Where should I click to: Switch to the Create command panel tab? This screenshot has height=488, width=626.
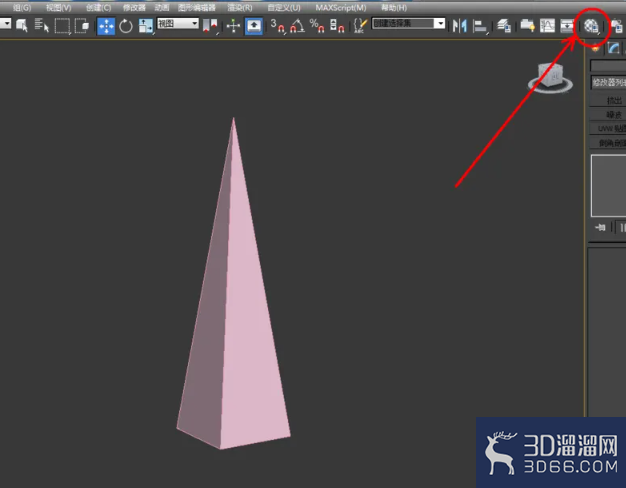point(595,48)
